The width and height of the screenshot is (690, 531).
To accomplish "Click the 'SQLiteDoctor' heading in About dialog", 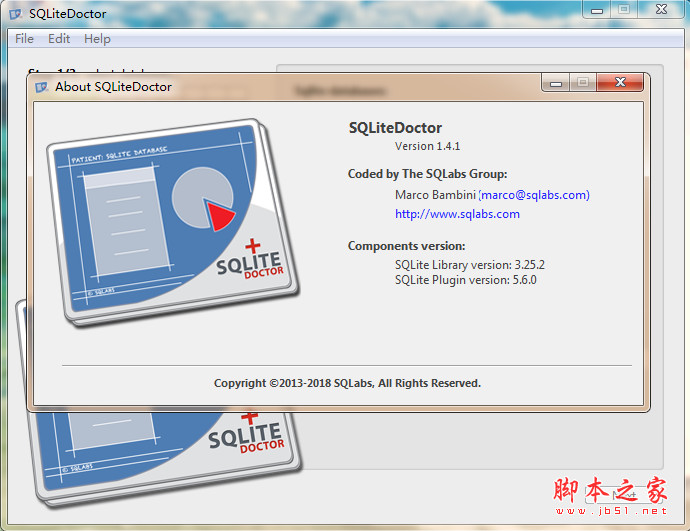I will click(x=395, y=128).
